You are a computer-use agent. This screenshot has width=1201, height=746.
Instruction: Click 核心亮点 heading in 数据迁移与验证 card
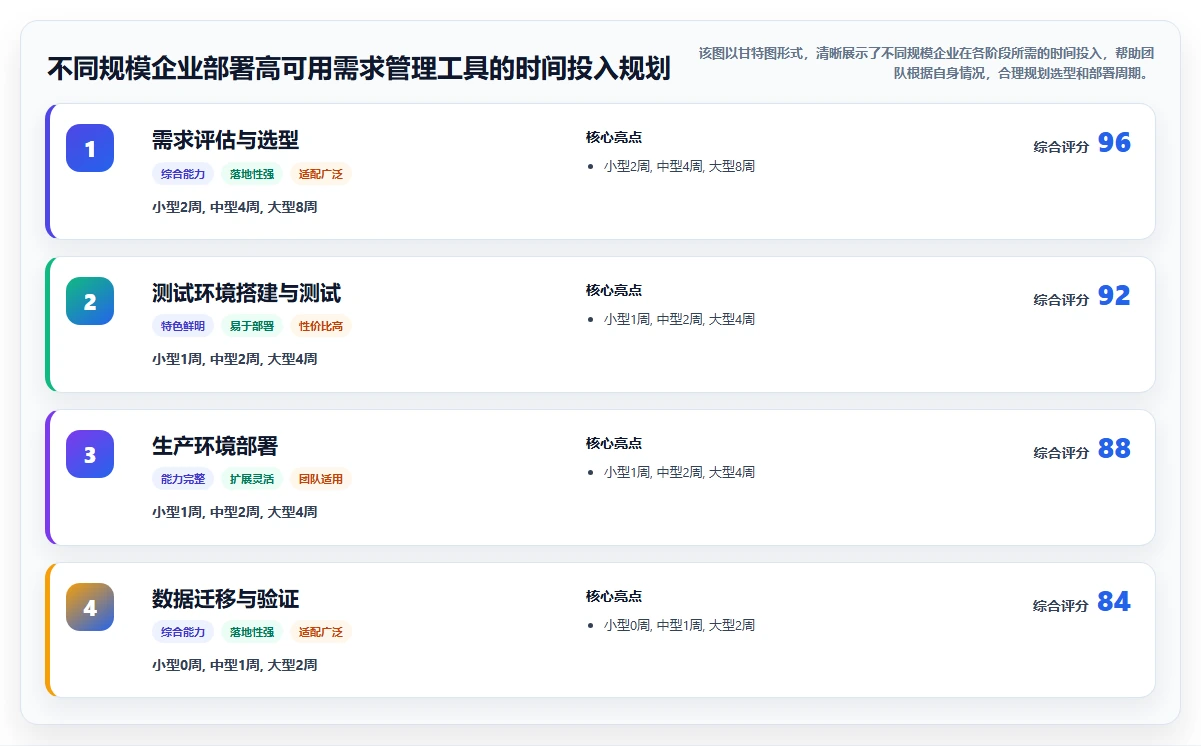coord(614,597)
